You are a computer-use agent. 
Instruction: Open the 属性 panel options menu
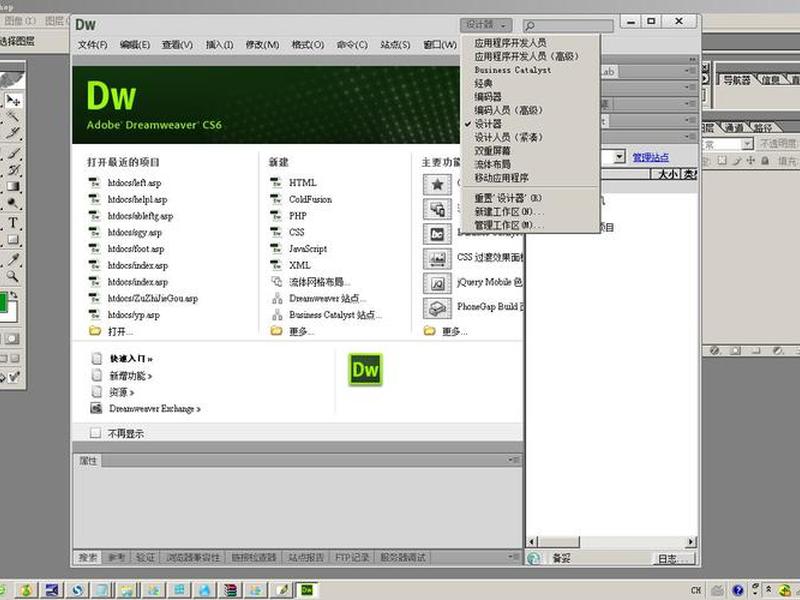point(514,460)
